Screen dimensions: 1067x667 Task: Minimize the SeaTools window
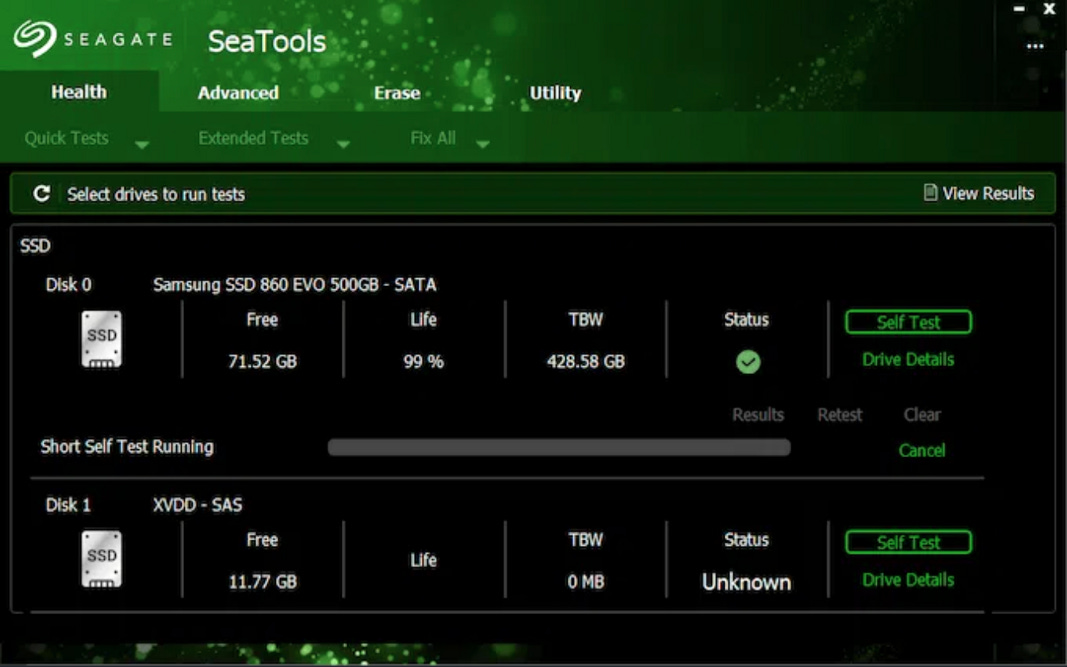point(1019,9)
